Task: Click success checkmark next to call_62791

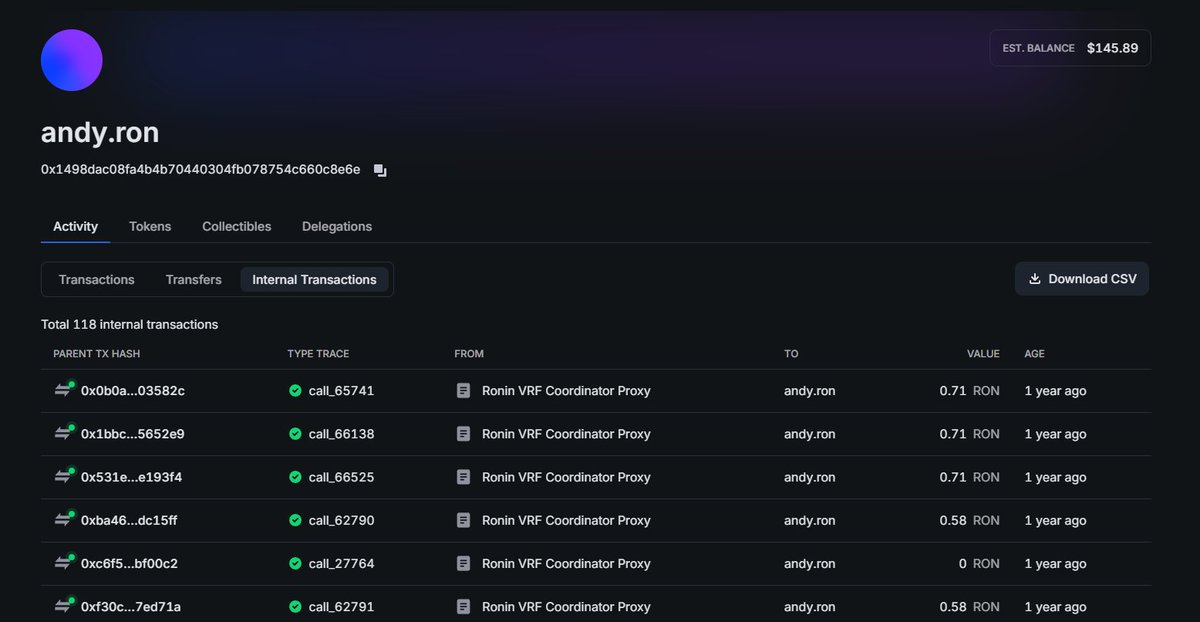Action: tap(295, 606)
